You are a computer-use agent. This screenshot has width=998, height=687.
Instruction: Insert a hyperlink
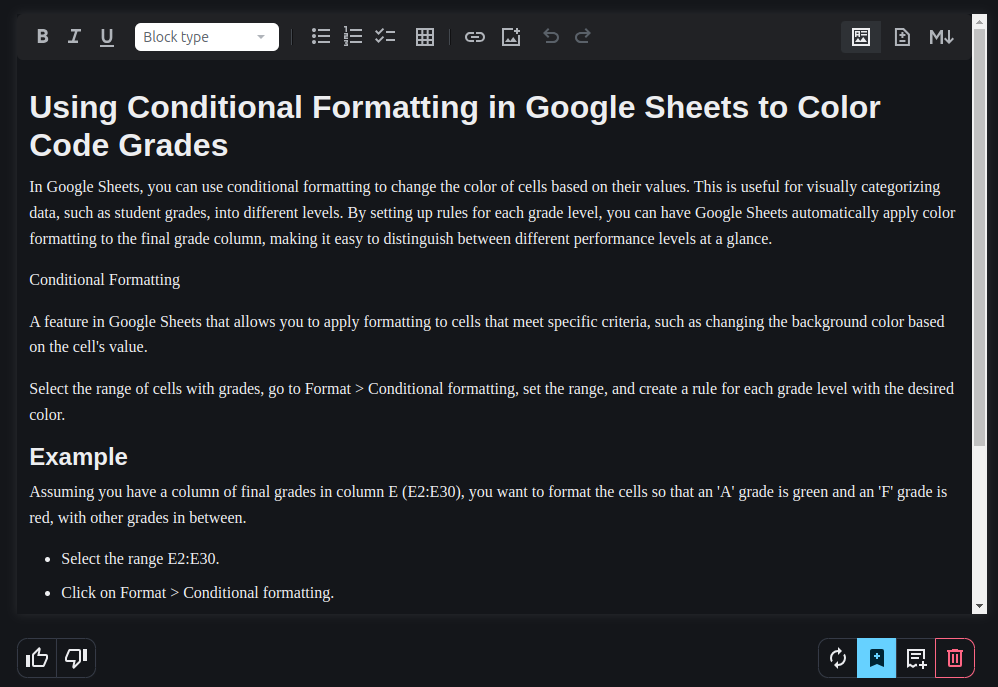[474, 37]
